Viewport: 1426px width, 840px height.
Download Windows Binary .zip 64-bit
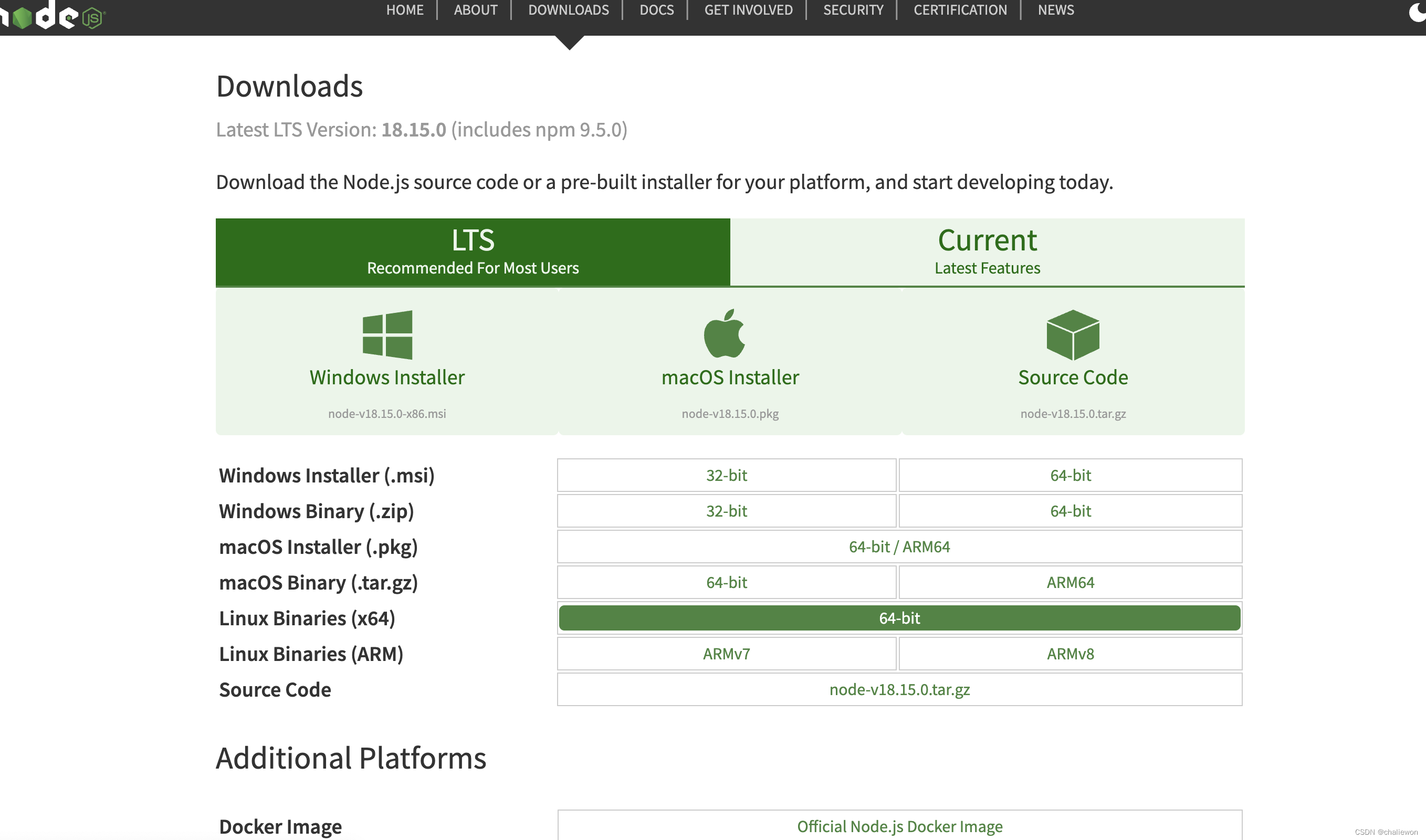click(x=1070, y=511)
